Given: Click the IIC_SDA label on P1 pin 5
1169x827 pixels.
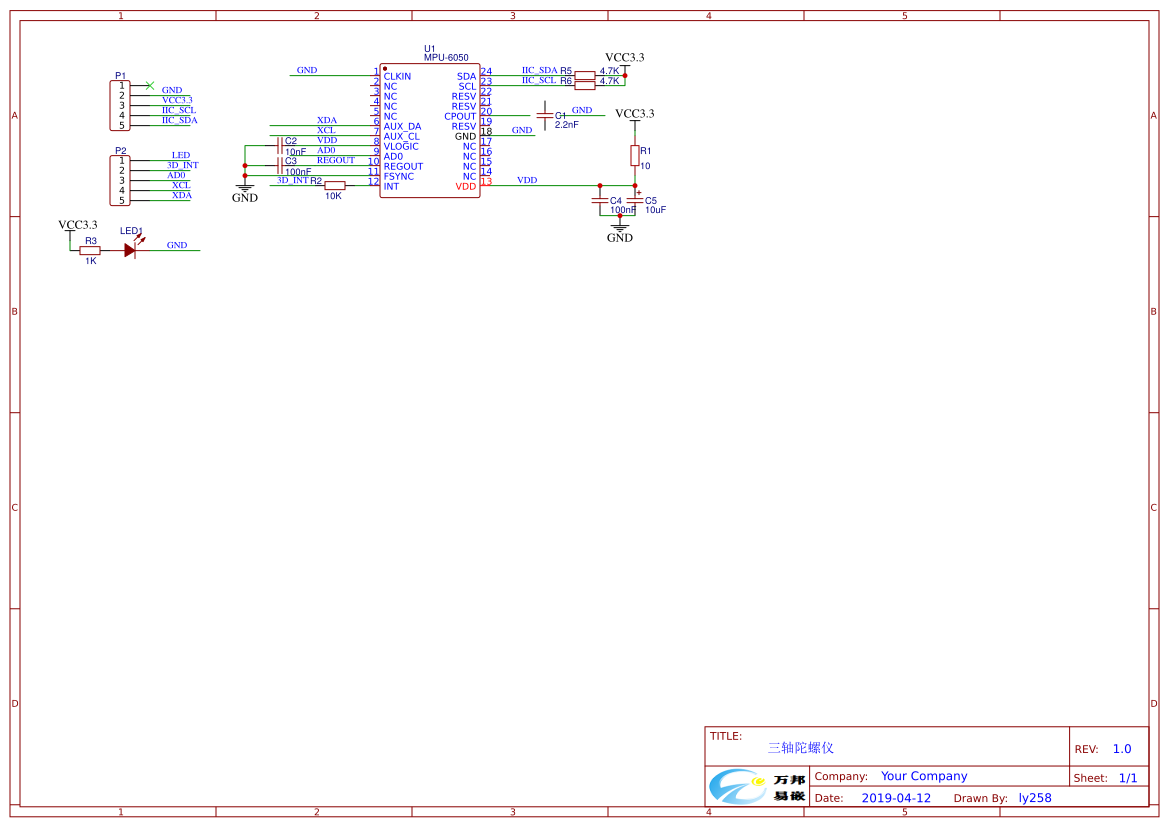Looking at the screenshot, I should [180, 120].
